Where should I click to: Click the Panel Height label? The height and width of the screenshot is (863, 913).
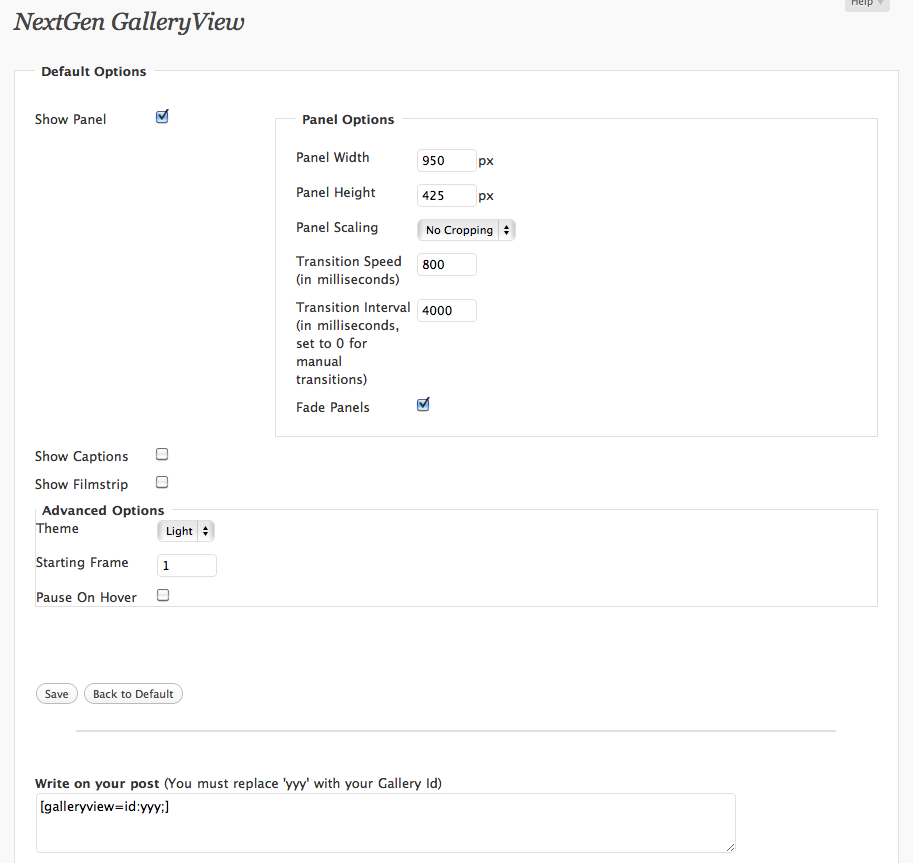[336, 193]
